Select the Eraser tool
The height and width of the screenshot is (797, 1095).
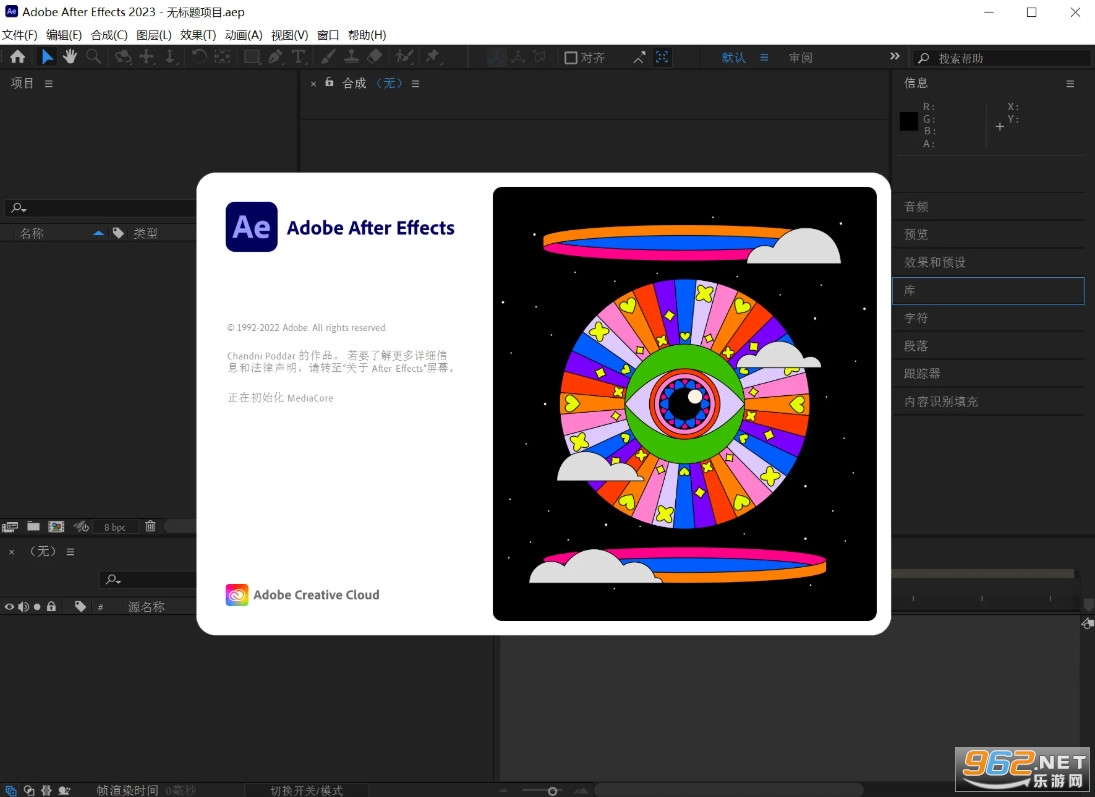[375, 57]
